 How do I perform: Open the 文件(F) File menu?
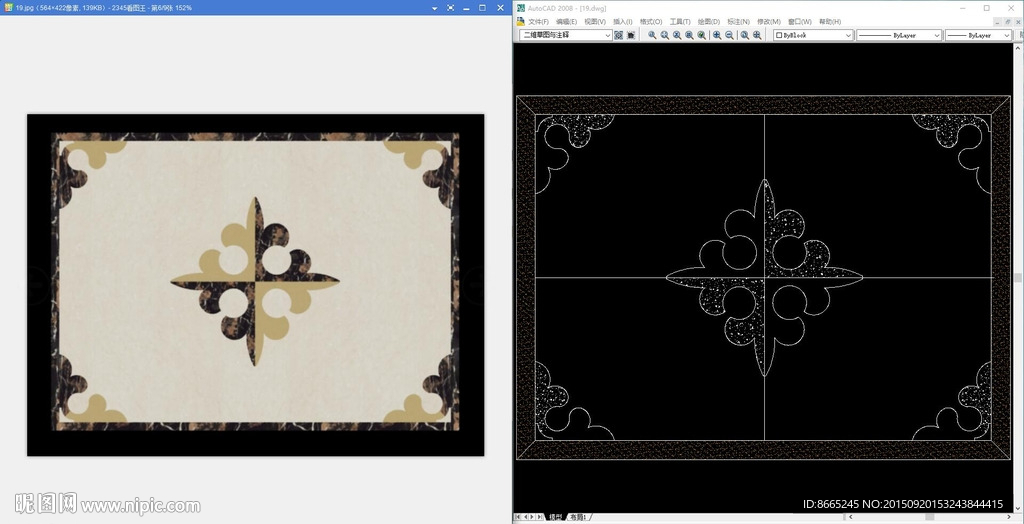(538, 21)
